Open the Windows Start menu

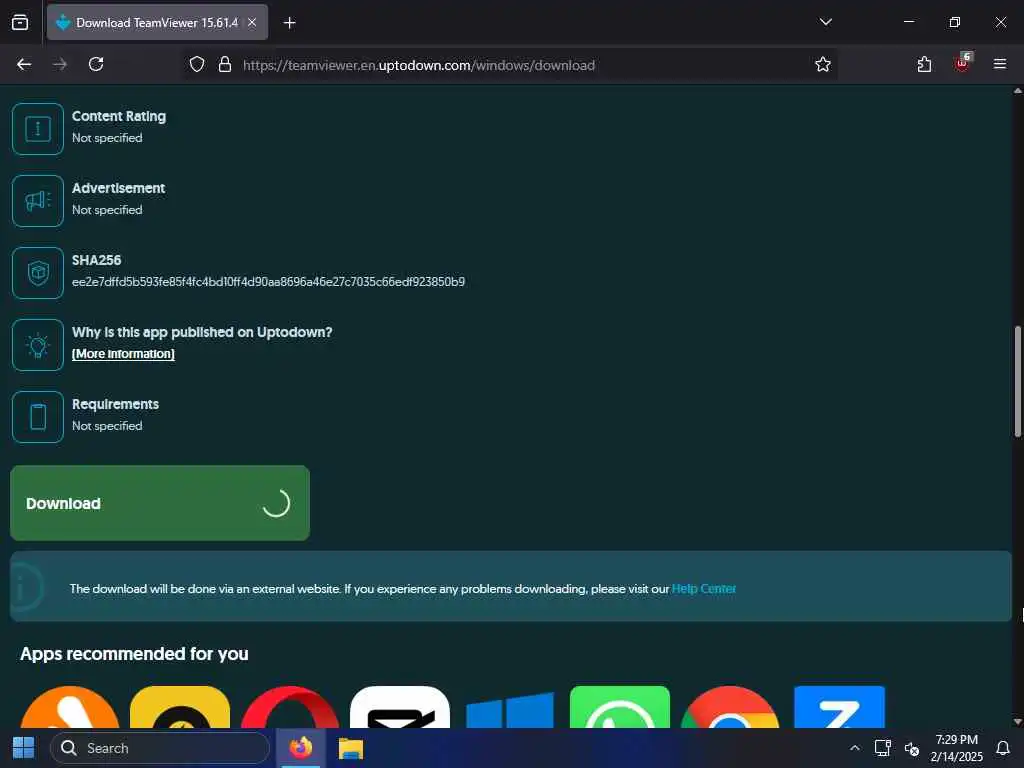point(24,748)
